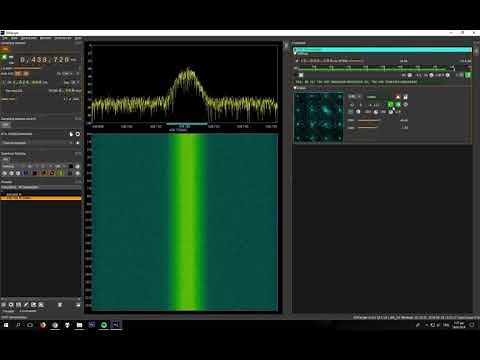Click the red square icon in spectrum controls
480x360 pixels.
35,173
